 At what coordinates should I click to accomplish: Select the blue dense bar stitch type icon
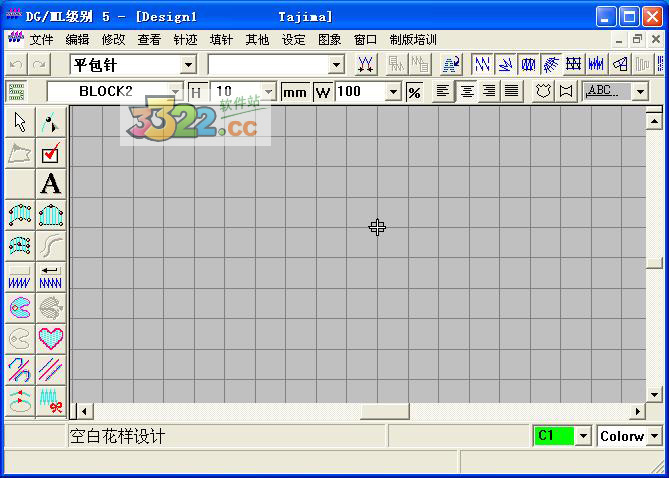tap(596, 64)
